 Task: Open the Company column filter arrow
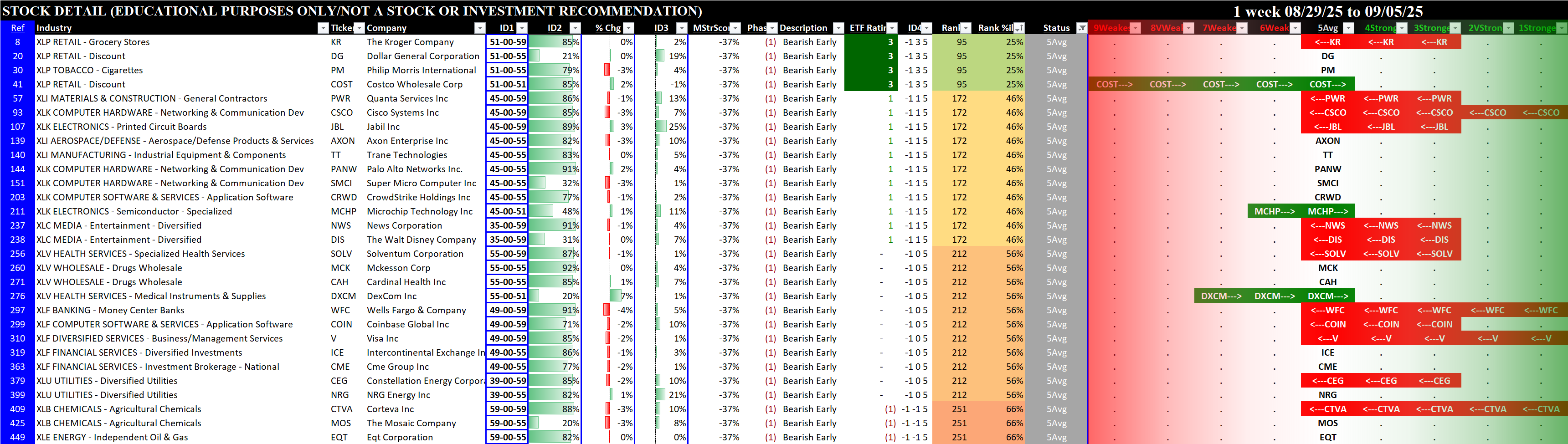480,28
